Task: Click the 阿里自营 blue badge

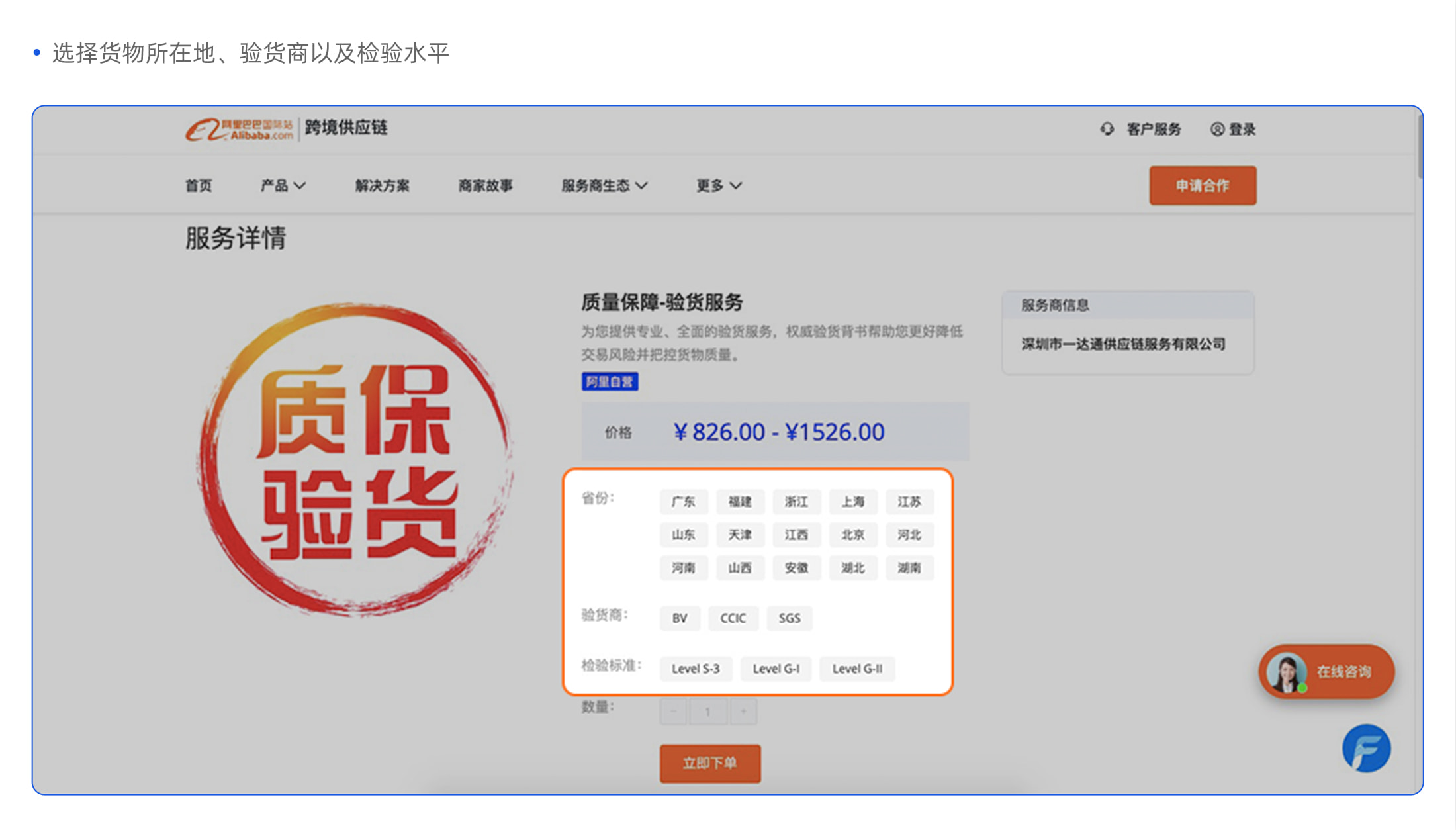Action: point(610,382)
